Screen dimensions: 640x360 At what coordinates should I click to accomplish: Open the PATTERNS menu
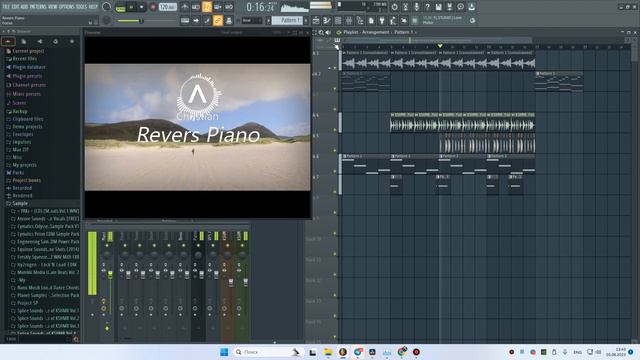38,7
